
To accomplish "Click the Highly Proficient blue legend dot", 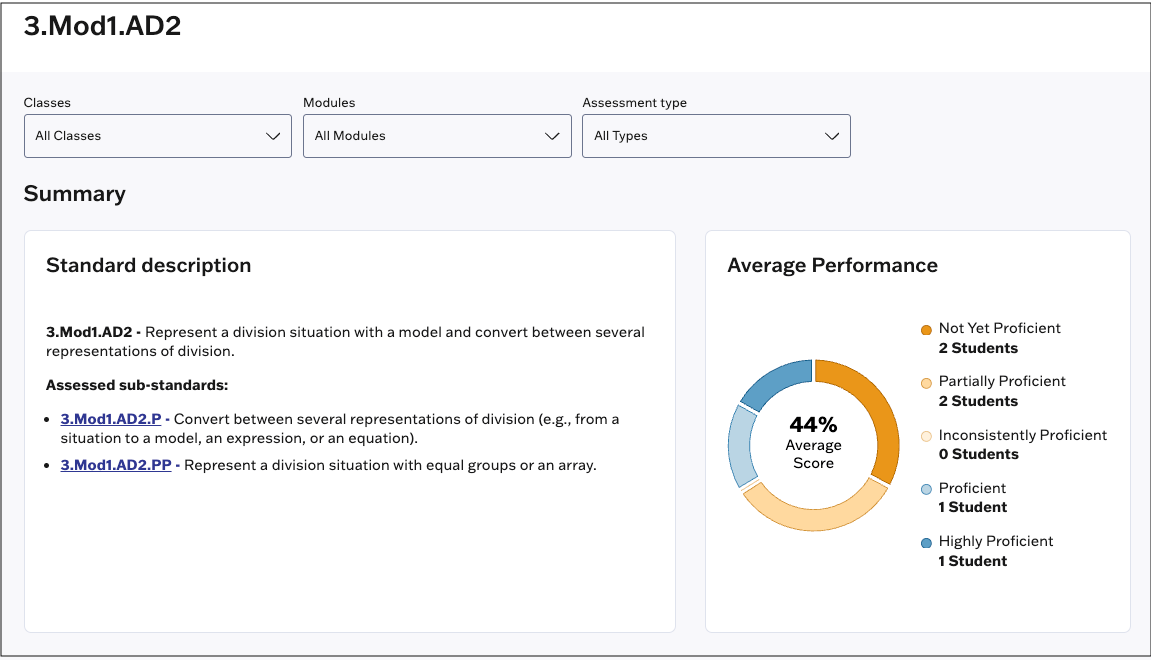I will pos(926,543).
